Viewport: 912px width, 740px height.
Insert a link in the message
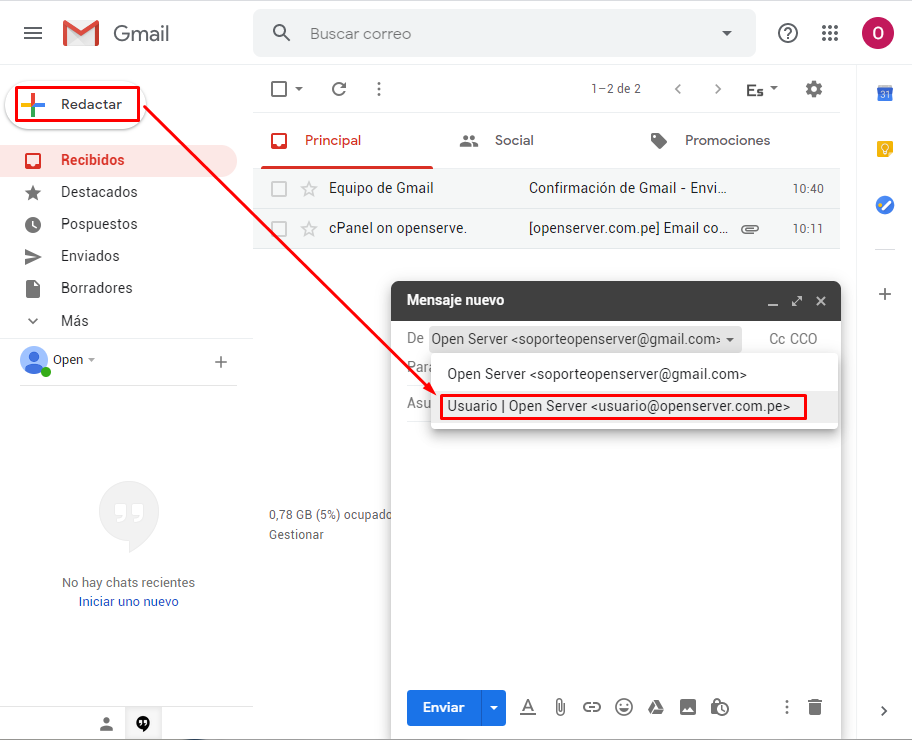tap(592, 707)
